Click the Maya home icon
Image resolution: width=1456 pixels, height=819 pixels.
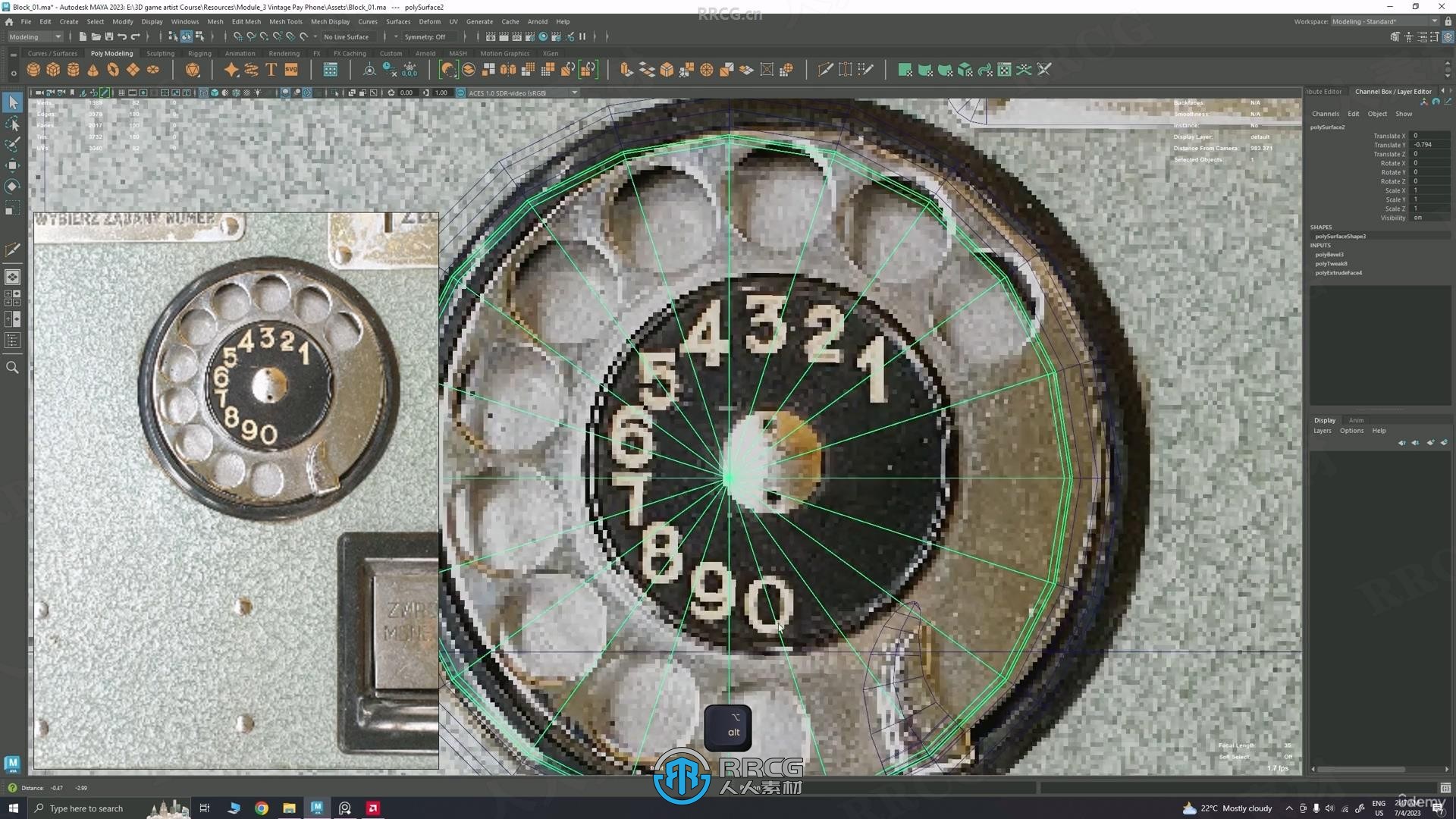tap(9, 22)
